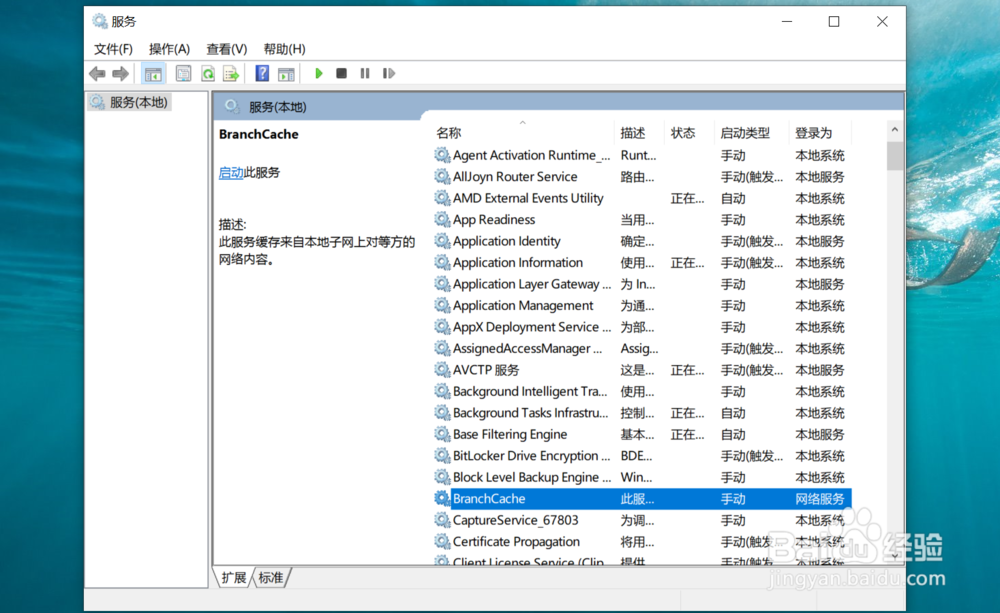Viewport: 1000px width, 613px height.
Task: Start BranchCache with the green play icon
Action: coord(318,72)
